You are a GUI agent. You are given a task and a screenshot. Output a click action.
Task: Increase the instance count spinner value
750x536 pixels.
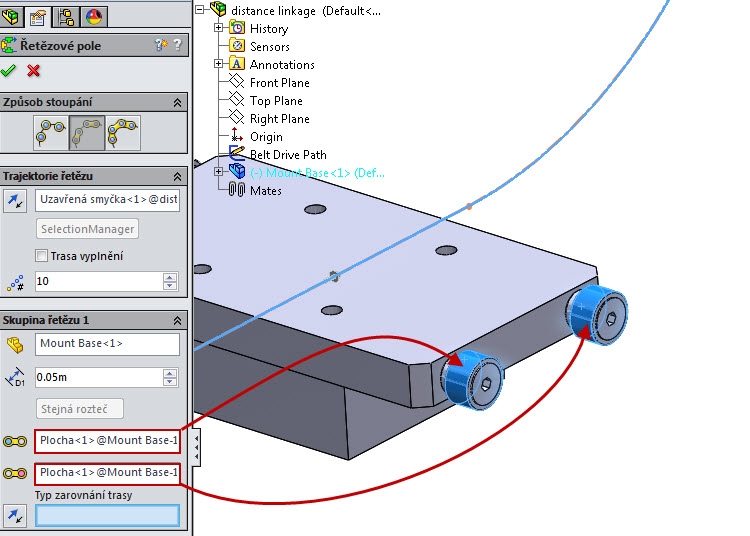click(x=169, y=277)
